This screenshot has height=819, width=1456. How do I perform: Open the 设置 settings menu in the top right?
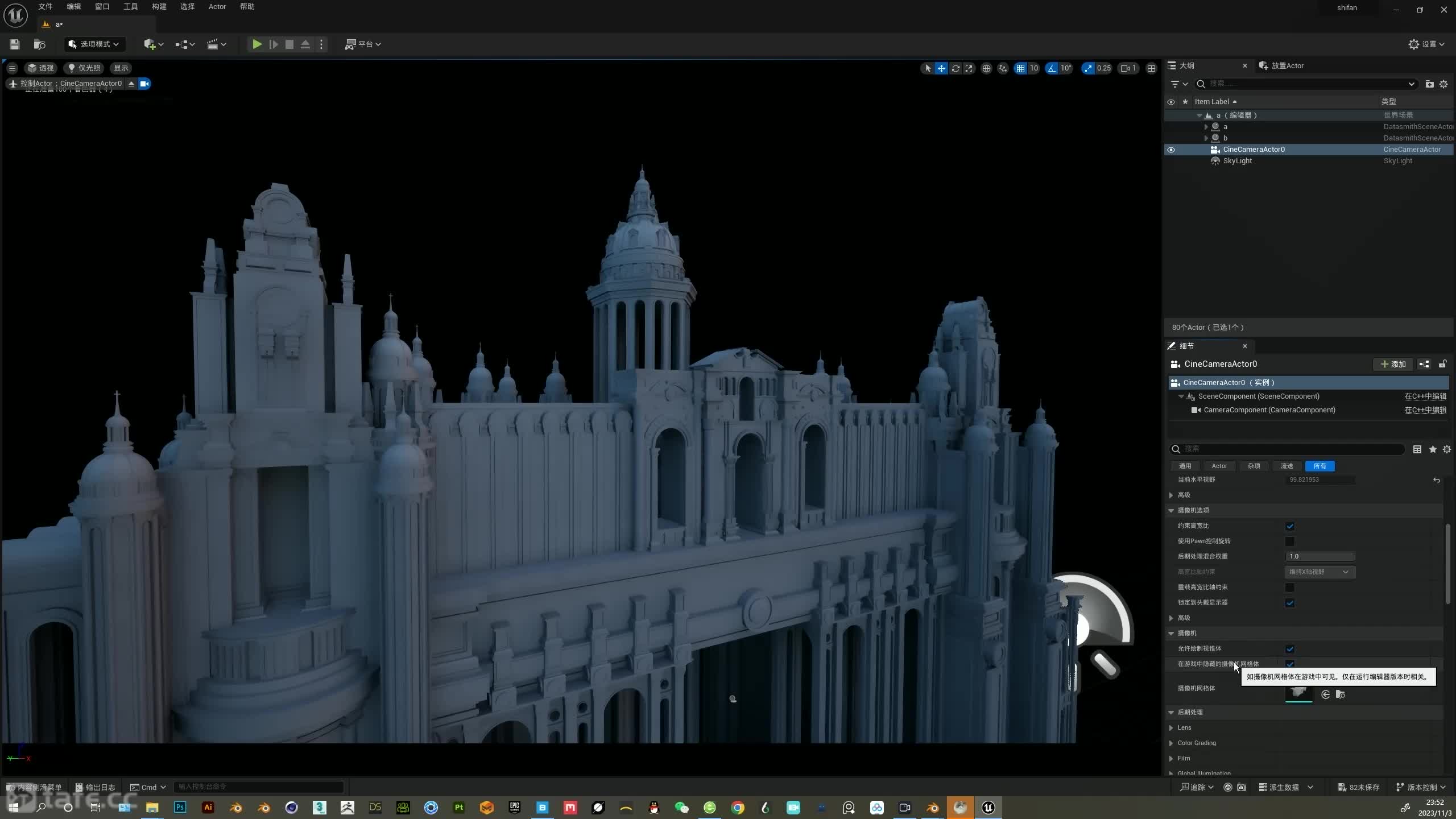1426,44
